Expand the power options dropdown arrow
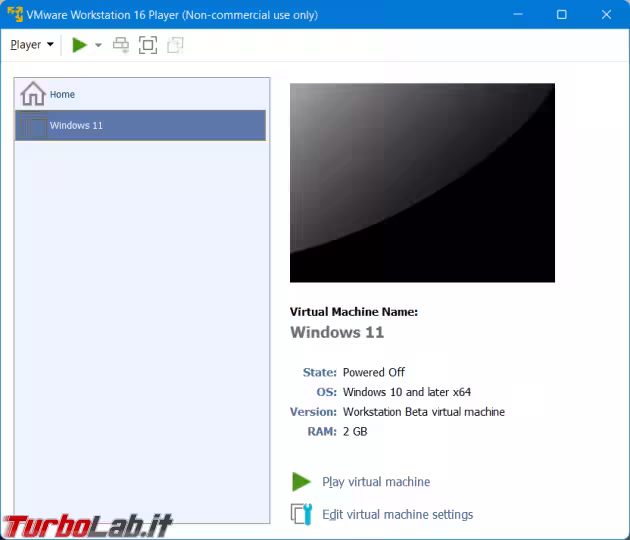Viewport: 630px width, 540px height. pos(98,45)
